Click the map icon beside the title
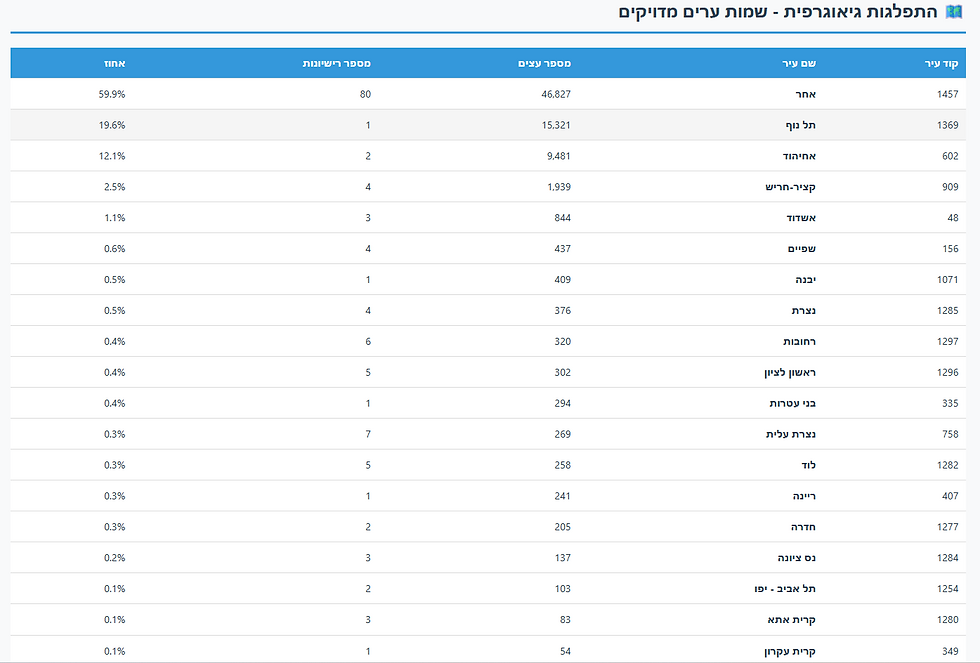 pos(953,12)
